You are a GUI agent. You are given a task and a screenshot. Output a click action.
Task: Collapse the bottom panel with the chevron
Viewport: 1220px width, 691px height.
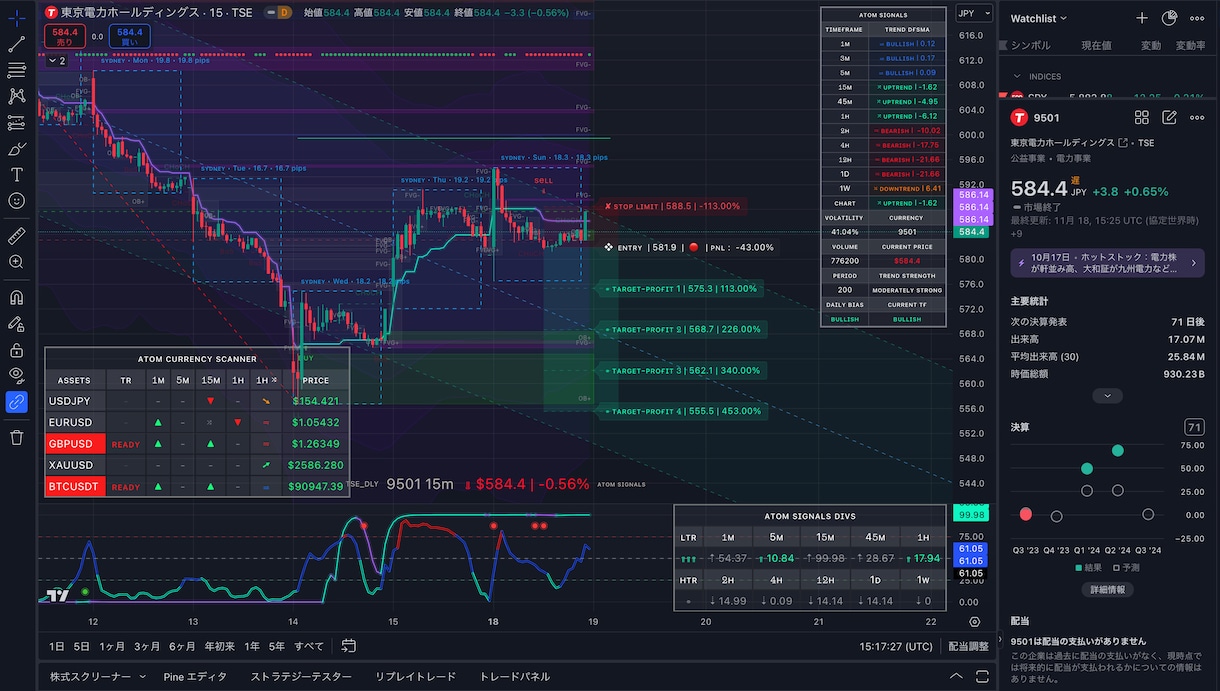pos(956,677)
